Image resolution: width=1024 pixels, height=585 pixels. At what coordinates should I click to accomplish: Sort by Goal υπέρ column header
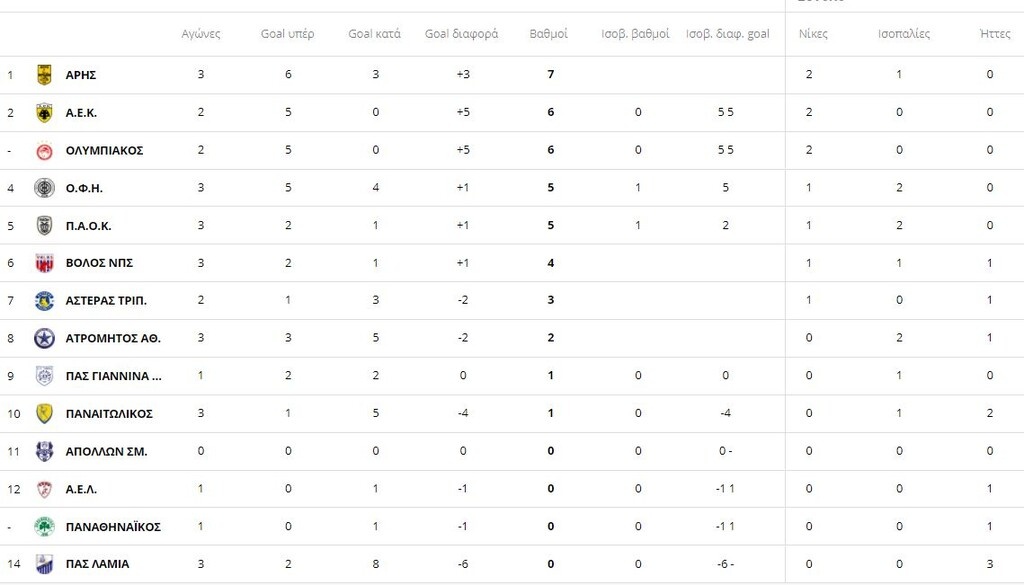click(287, 34)
